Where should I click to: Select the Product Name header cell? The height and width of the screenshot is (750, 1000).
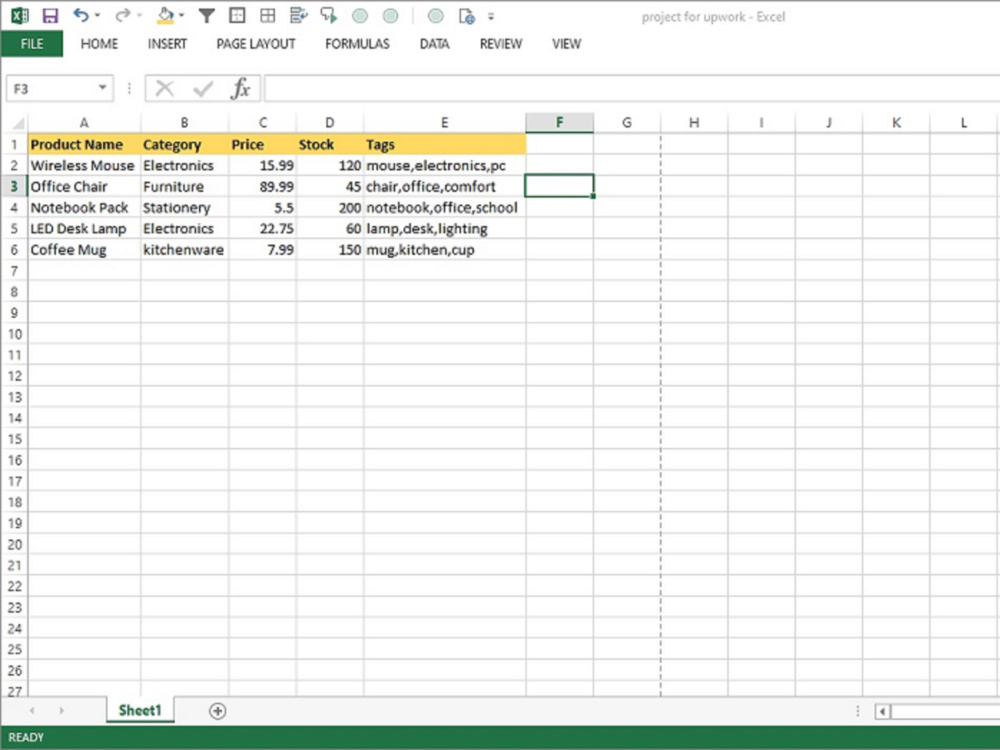click(x=84, y=145)
